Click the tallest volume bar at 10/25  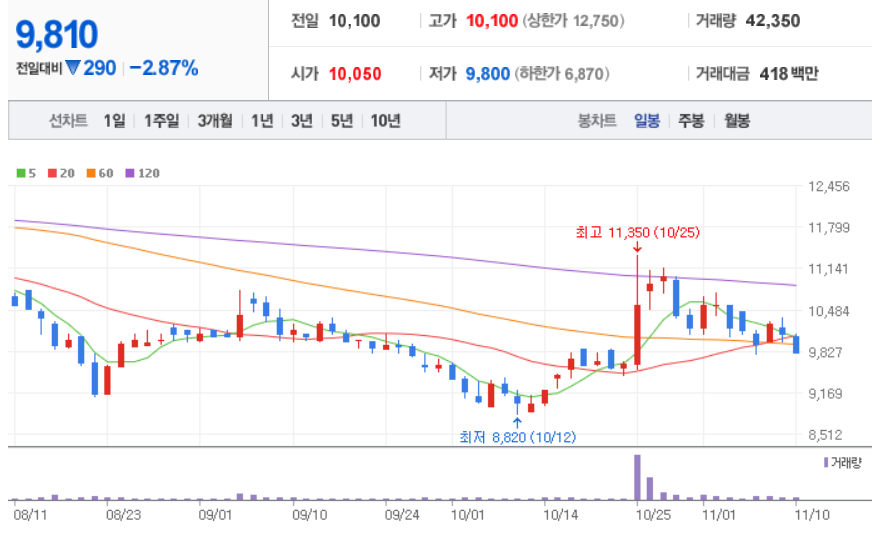click(637, 477)
